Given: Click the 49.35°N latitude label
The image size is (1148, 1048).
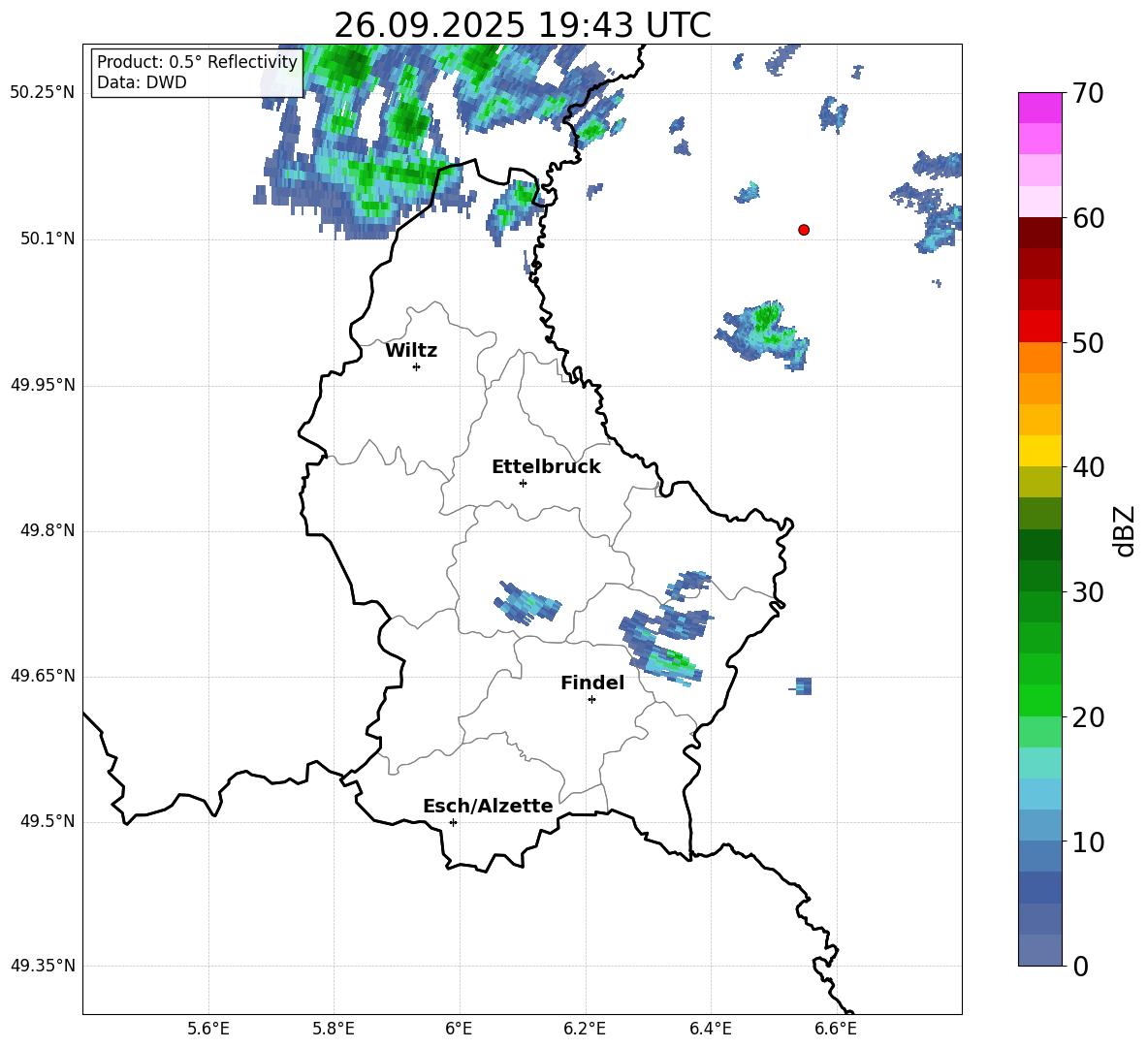Looking at the screenshot, I should (x=42, y=966).
